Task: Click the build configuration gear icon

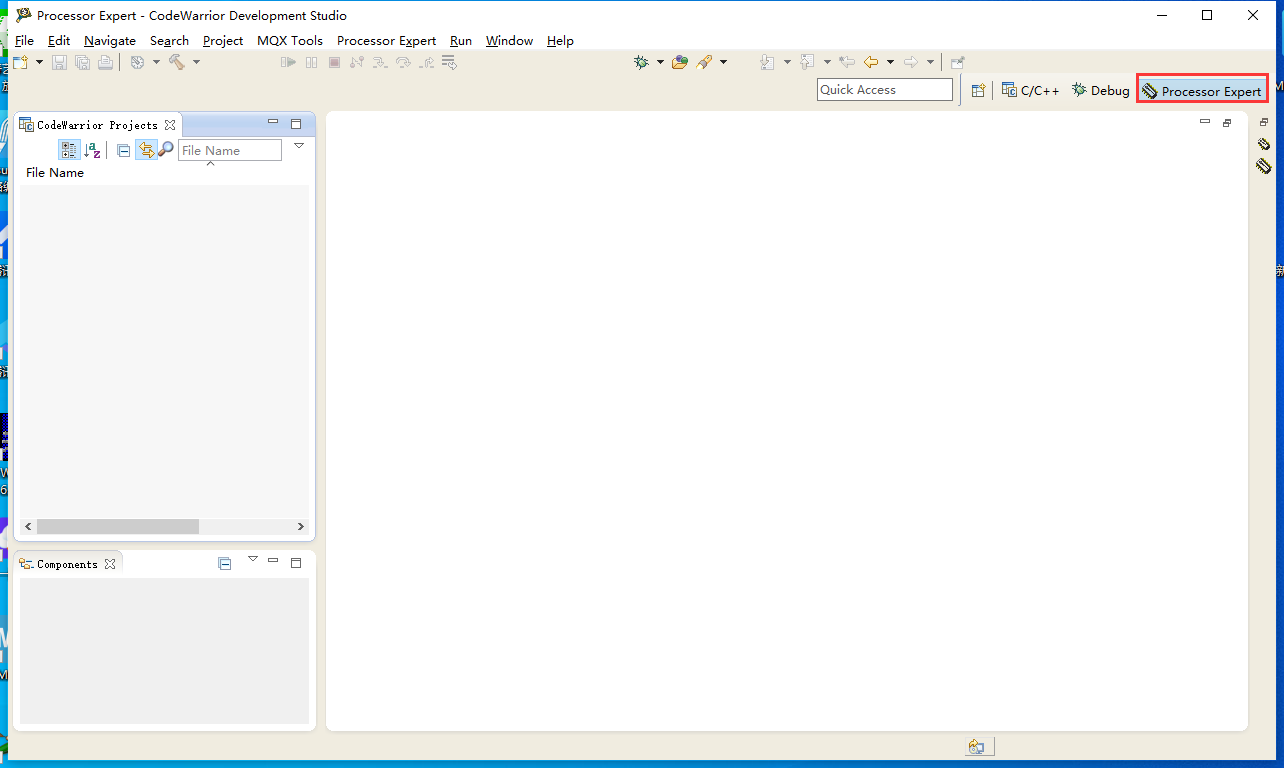Action: point(137,62)
